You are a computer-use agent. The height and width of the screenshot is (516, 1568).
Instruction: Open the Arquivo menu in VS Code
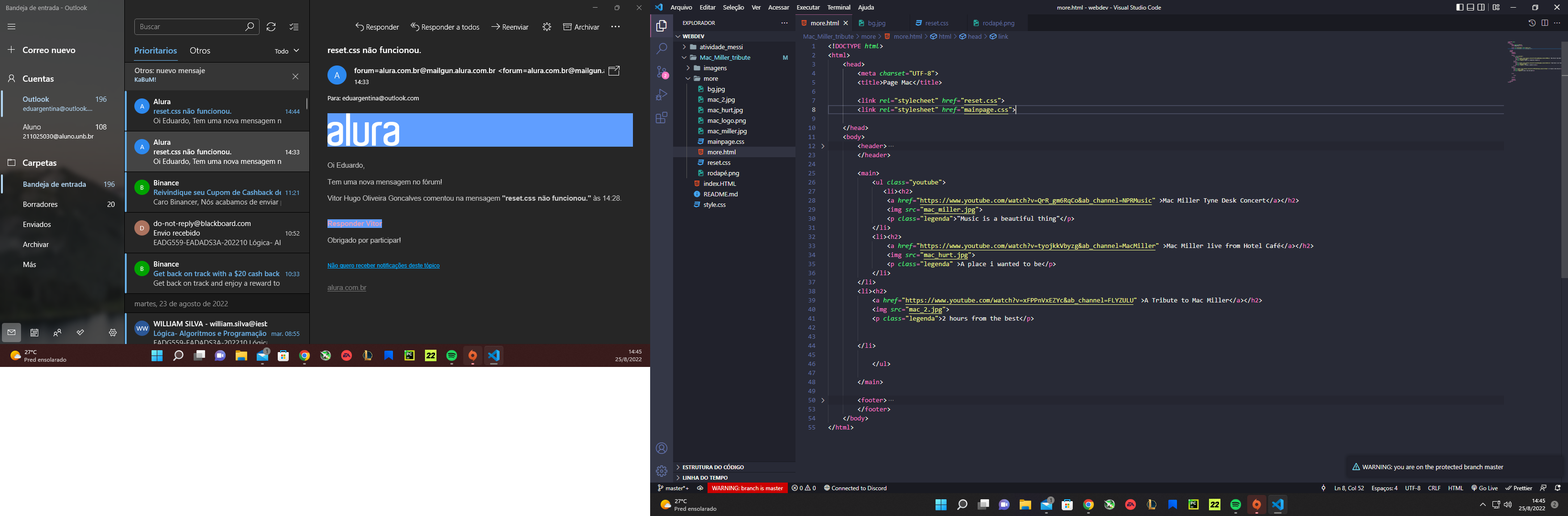click(x=681, y=7)
